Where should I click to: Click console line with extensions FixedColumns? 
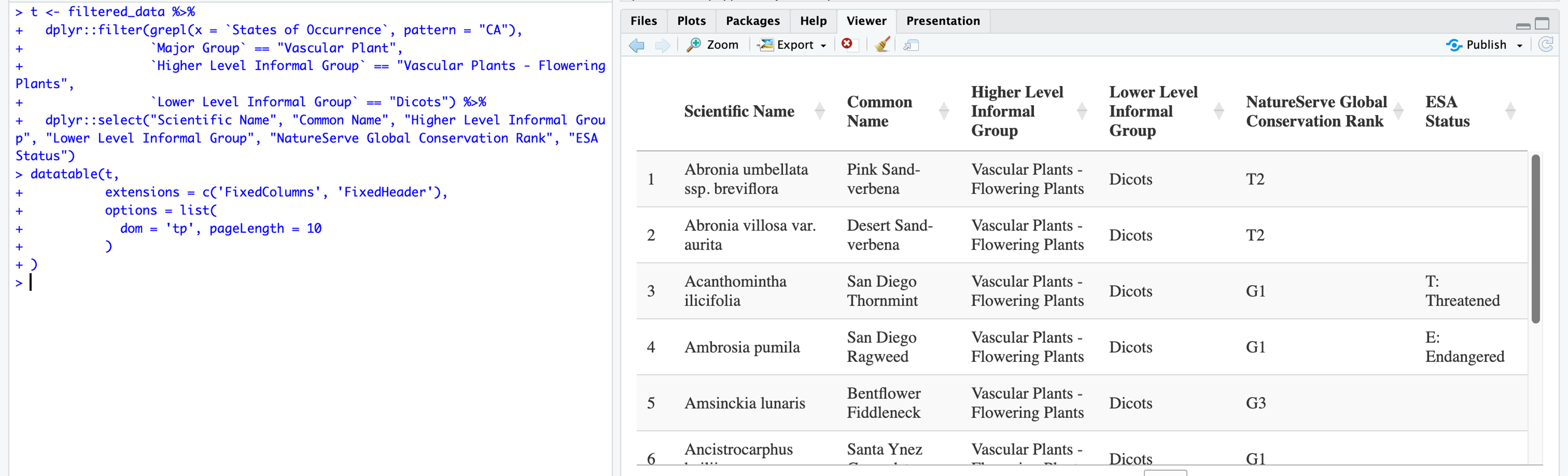(276, 192)
